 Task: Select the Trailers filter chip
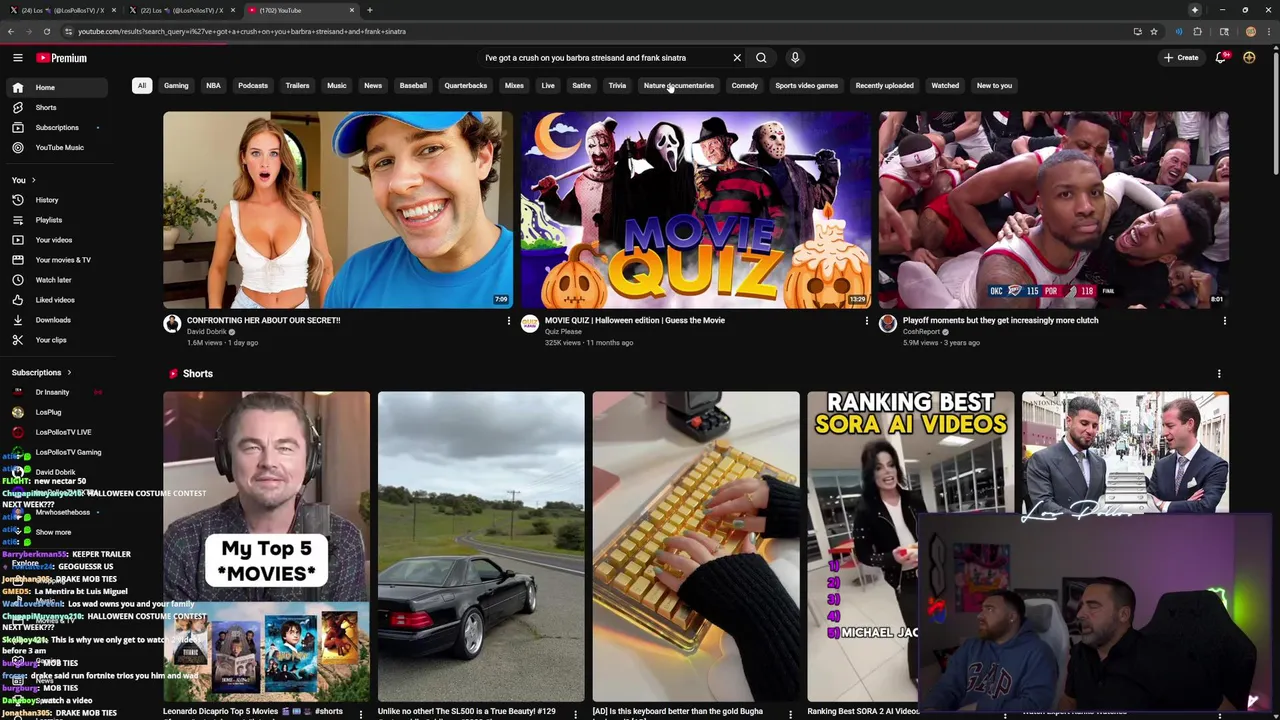pos(297,85)
